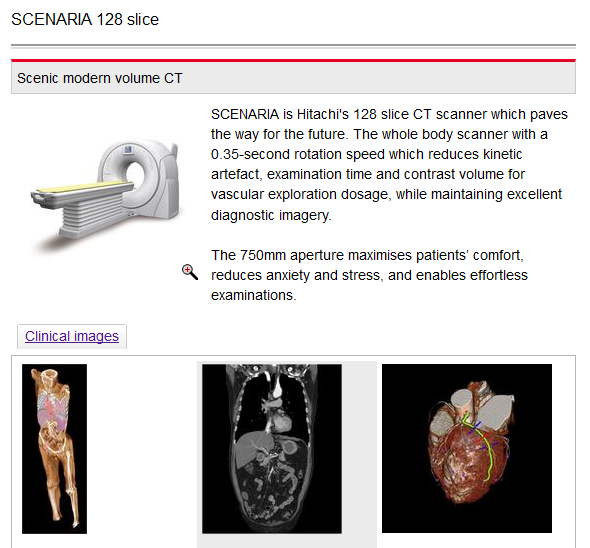Click the Scenic modern volume CT header bar
This screenshot has width=590, height=548.
coord(293,78)
